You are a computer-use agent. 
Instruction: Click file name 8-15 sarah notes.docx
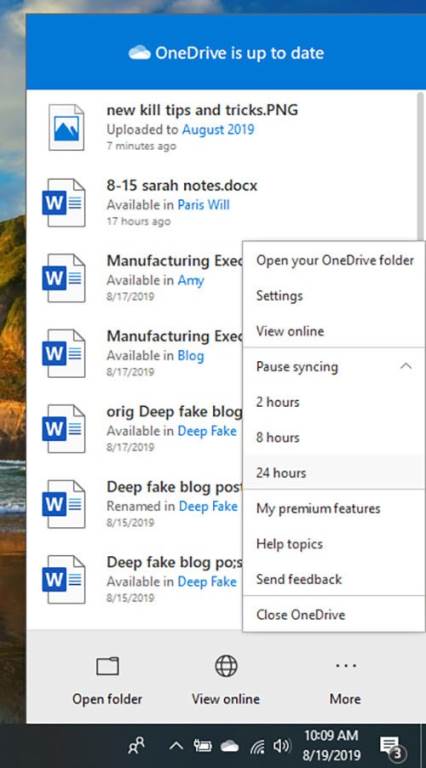182,185
